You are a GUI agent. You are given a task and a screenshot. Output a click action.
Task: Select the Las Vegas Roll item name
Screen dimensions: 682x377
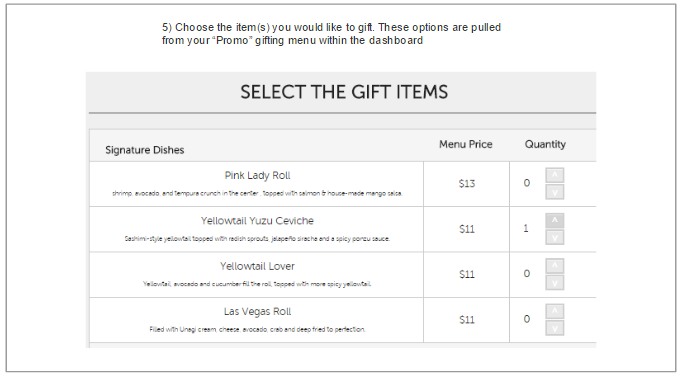point(257,312)
